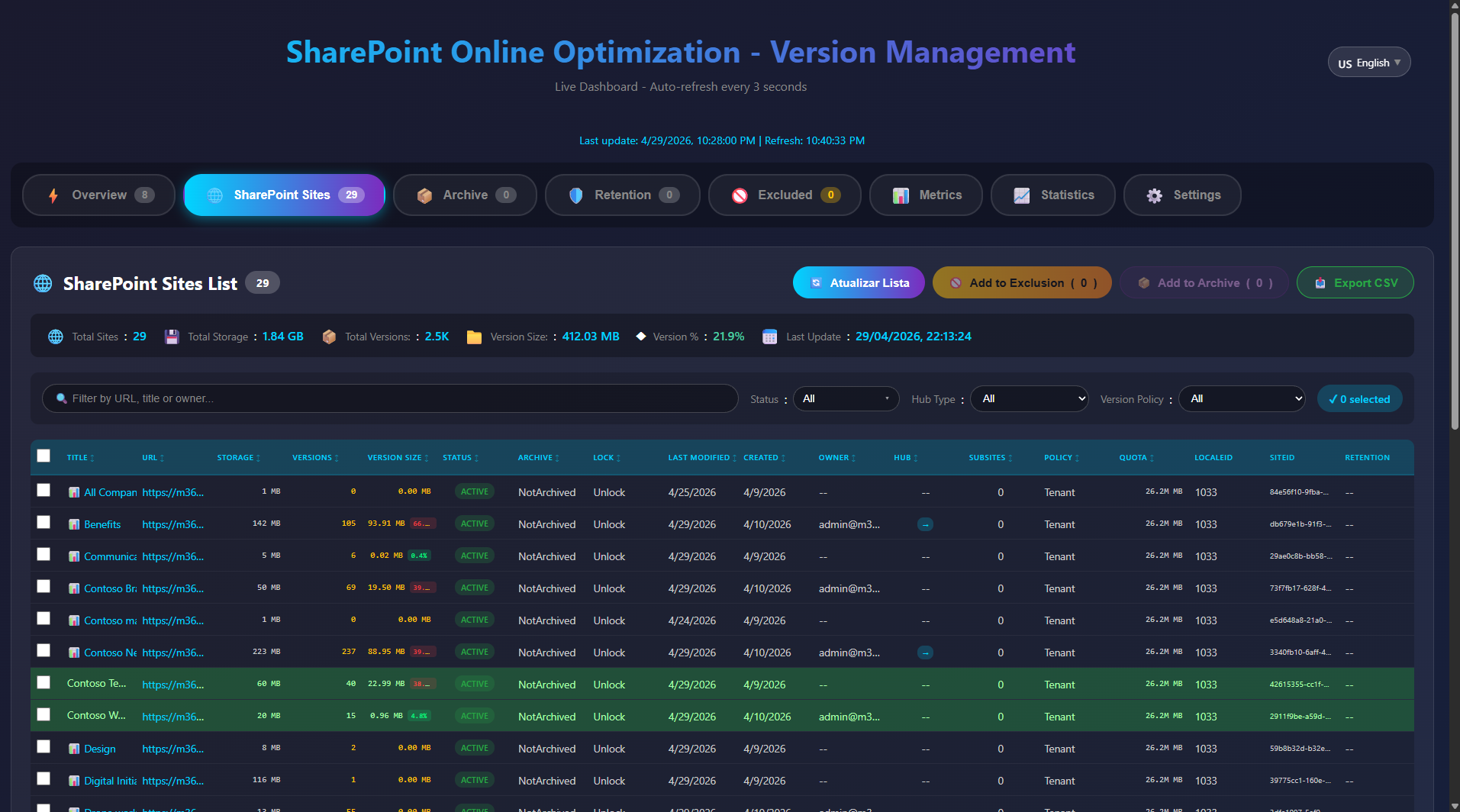Click the globe icon beside SharePoint Sites List
Image resolution: width=1460 pixels, height=812 pixels.
(x=43, y=284)
